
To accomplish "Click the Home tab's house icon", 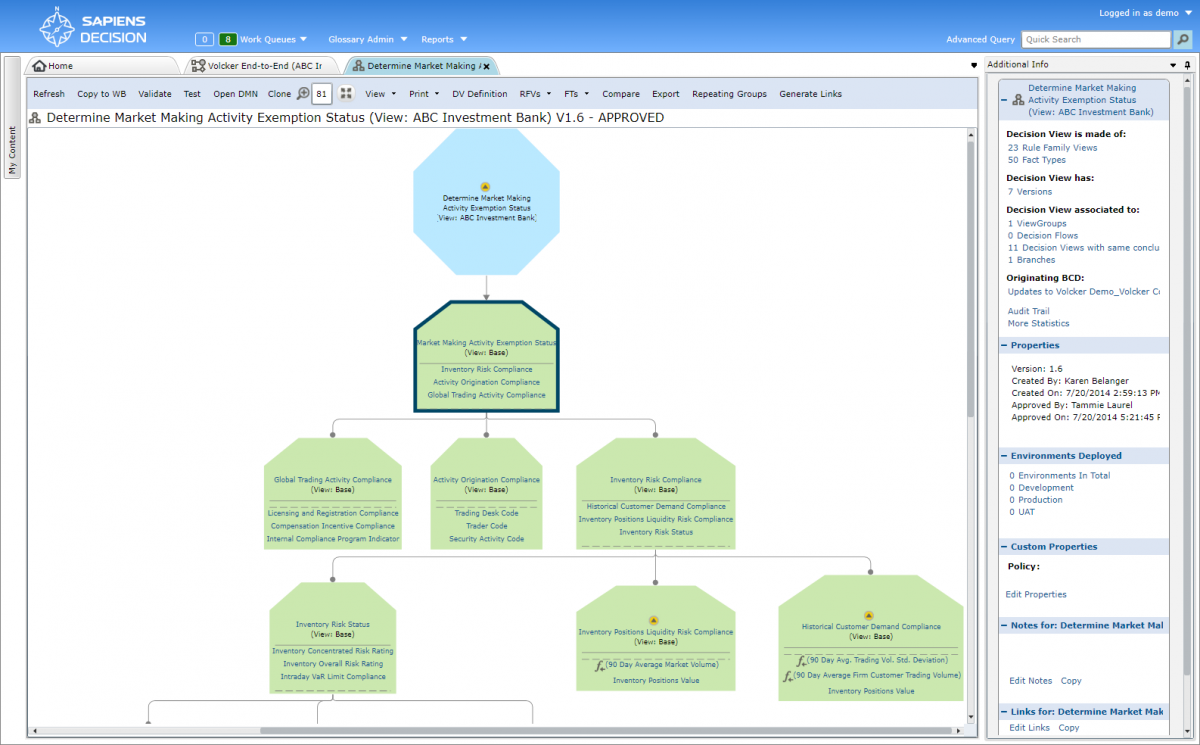I will 39,66.
